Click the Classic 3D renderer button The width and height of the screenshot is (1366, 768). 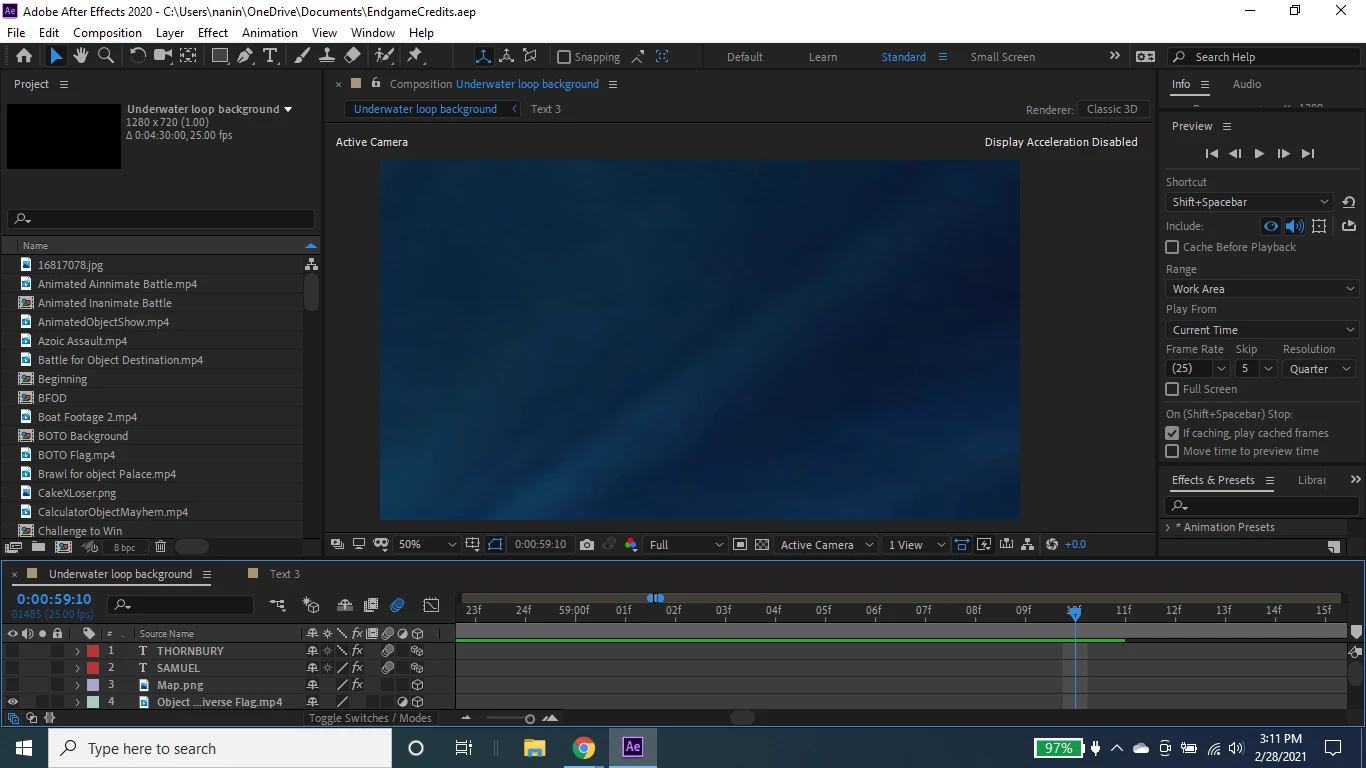[1112, 109]
